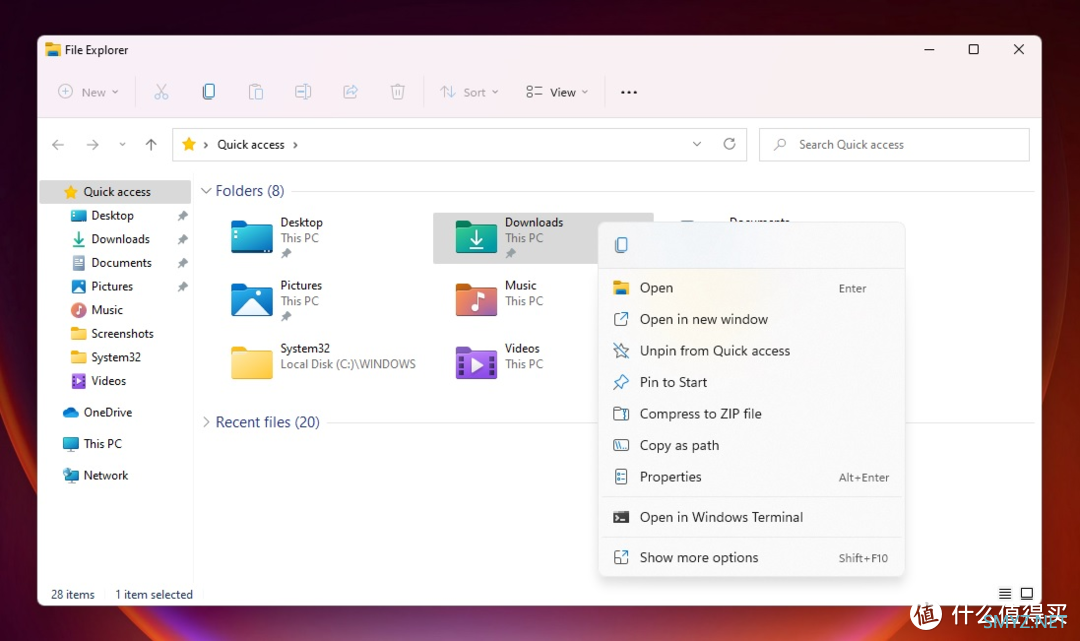This screenshot has width=1080, height=641.
Task: Click the pin icon beside sidebar Pictures
Action: pos(183,286)
